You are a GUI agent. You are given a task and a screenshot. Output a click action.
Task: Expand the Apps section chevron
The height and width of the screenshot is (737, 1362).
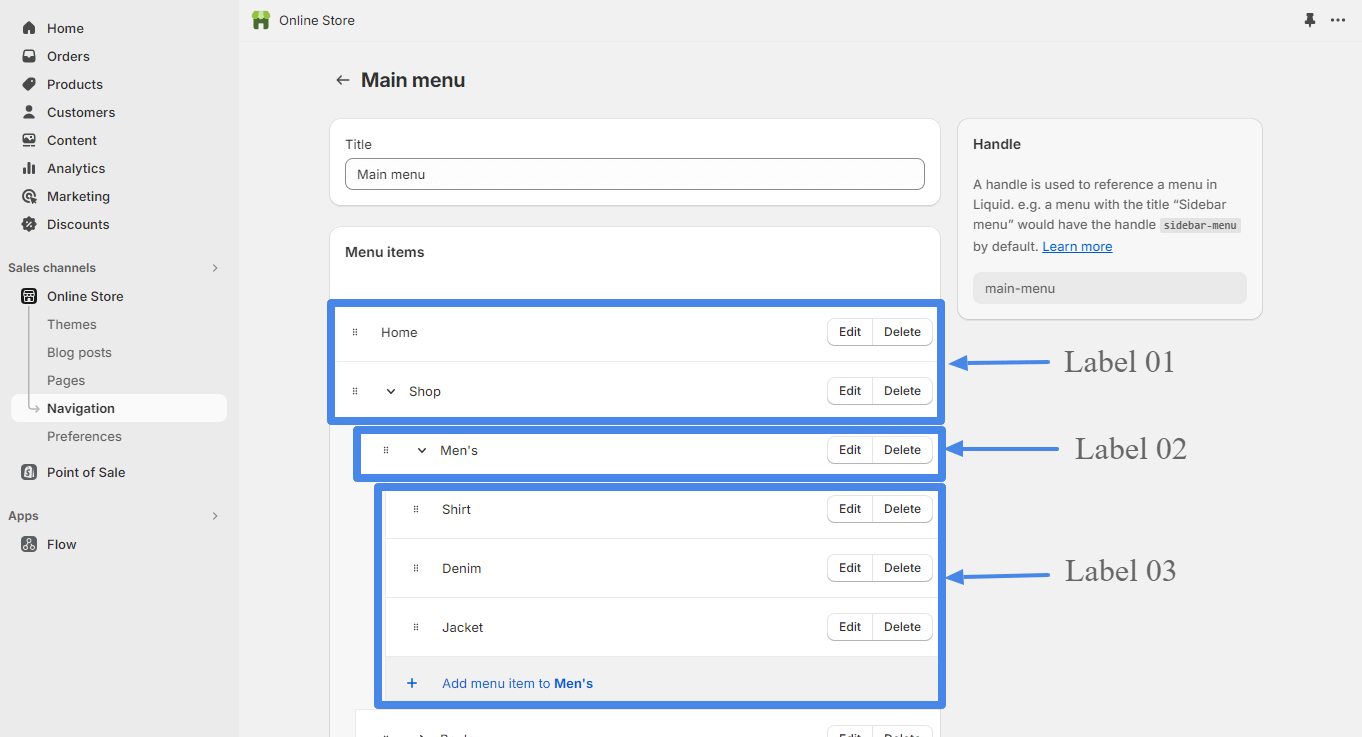215,516
